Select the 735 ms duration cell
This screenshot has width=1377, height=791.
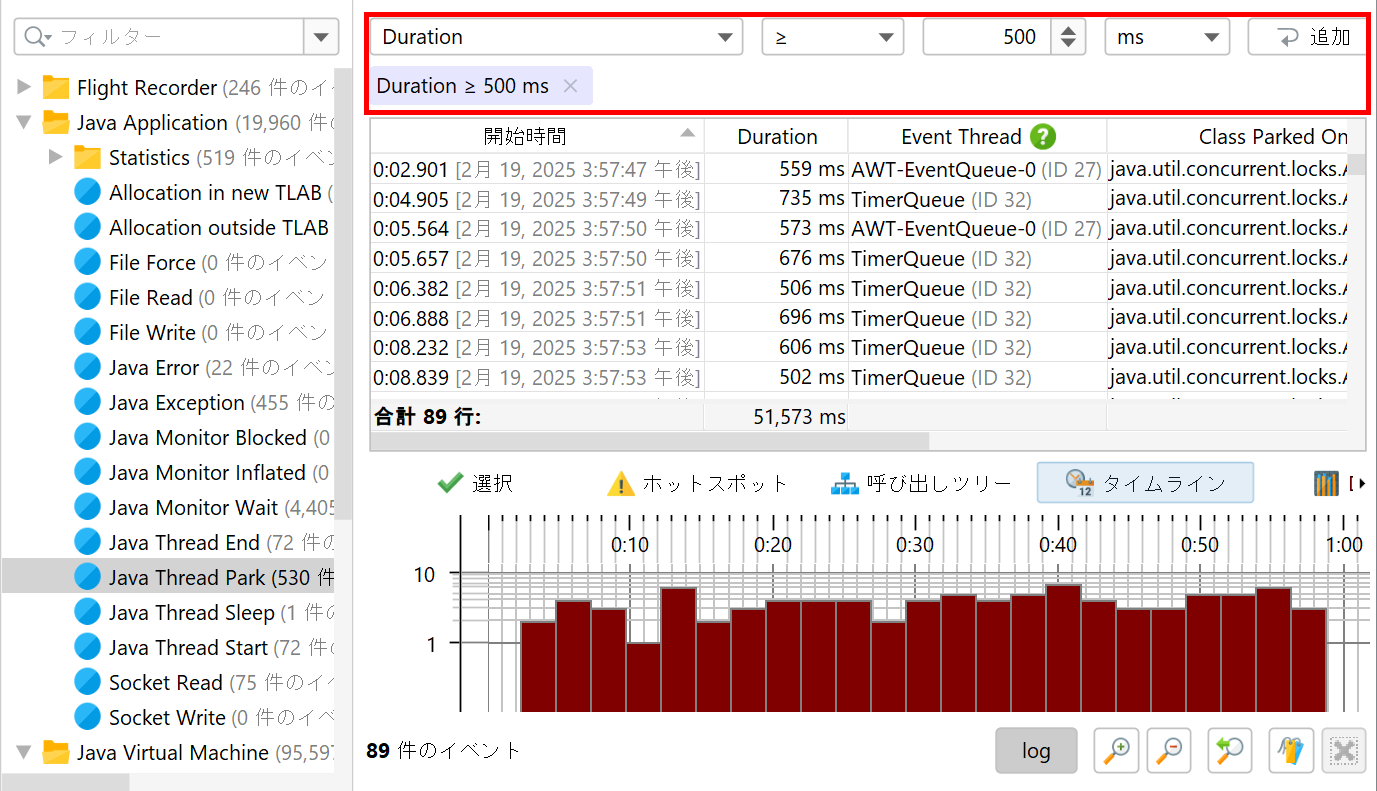pyautogui.click(x=776, y=199)
